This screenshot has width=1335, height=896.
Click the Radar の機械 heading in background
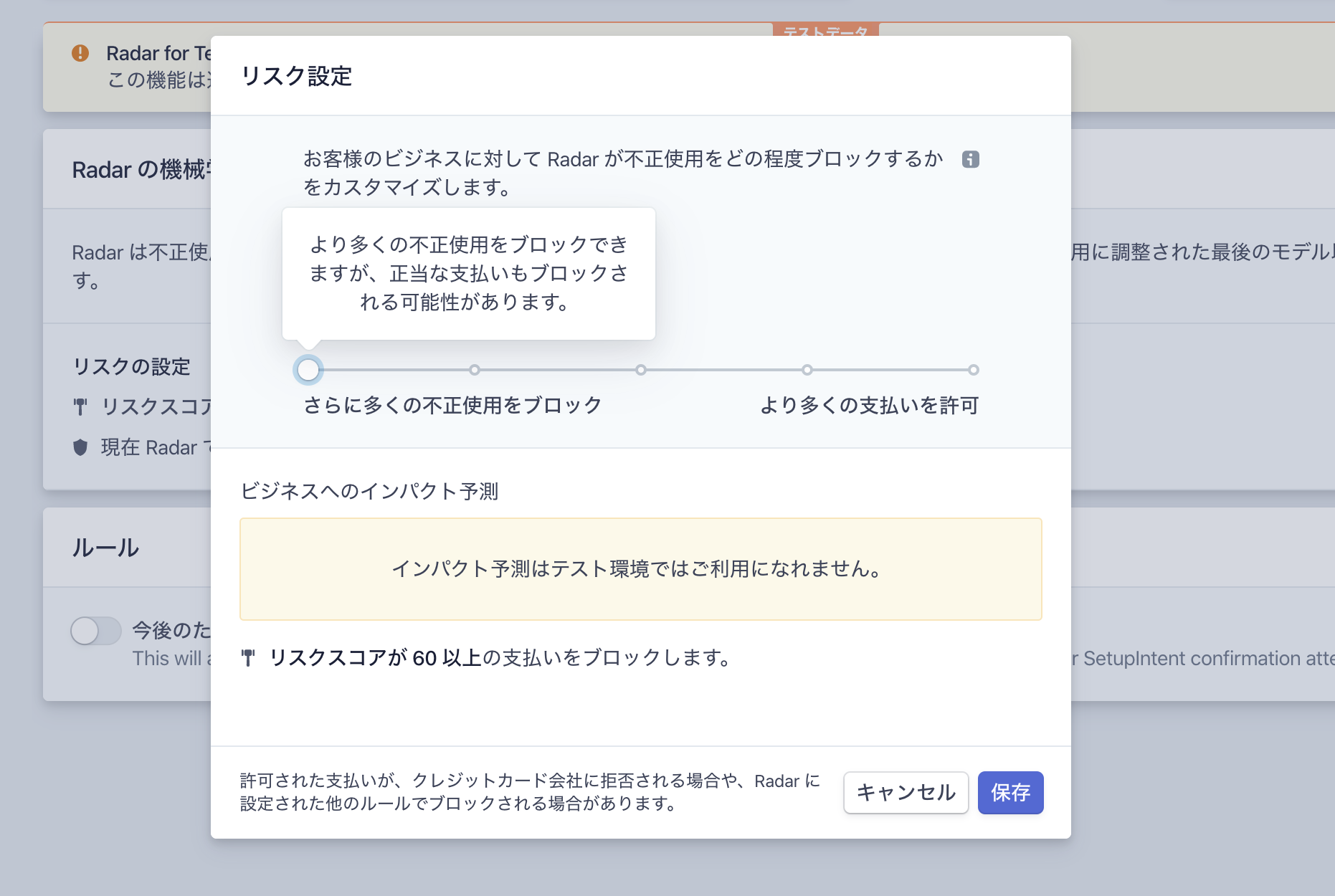coord(142,170)
